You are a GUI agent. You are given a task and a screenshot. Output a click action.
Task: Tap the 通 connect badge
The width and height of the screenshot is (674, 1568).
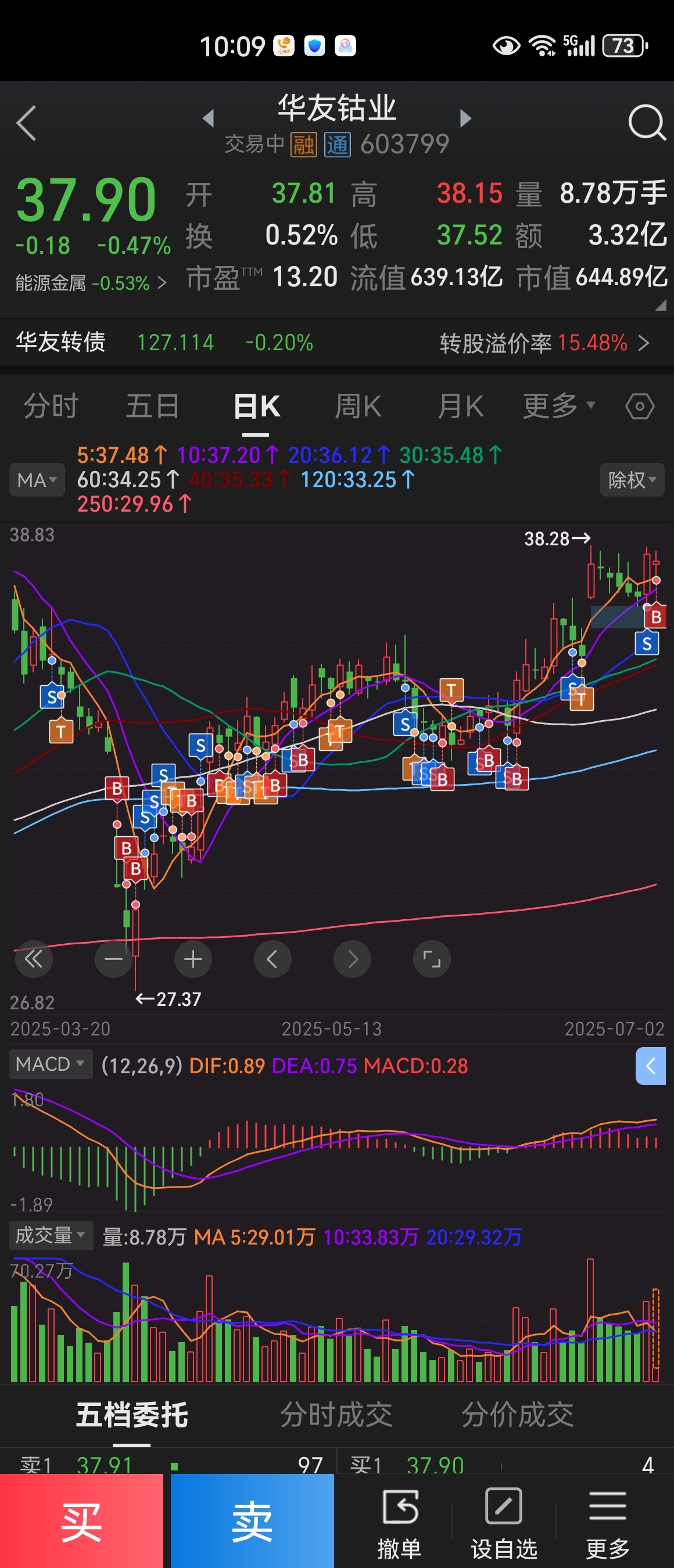tap(338, 145)
